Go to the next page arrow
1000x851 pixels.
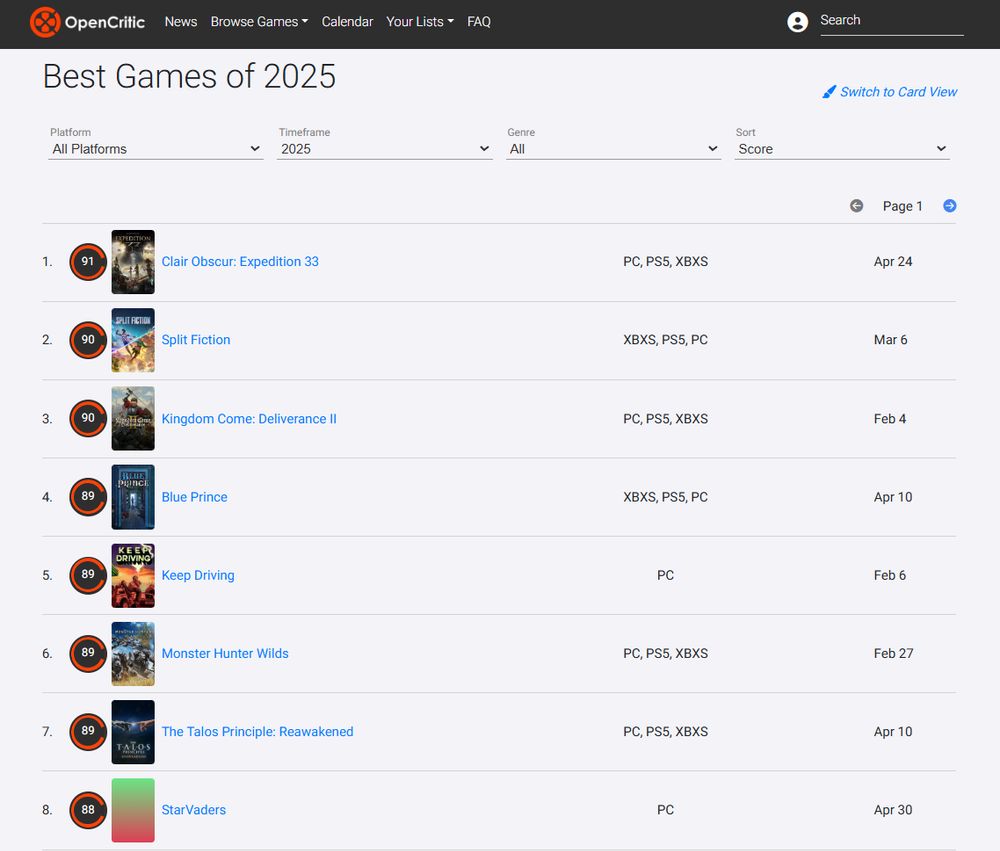950,205
